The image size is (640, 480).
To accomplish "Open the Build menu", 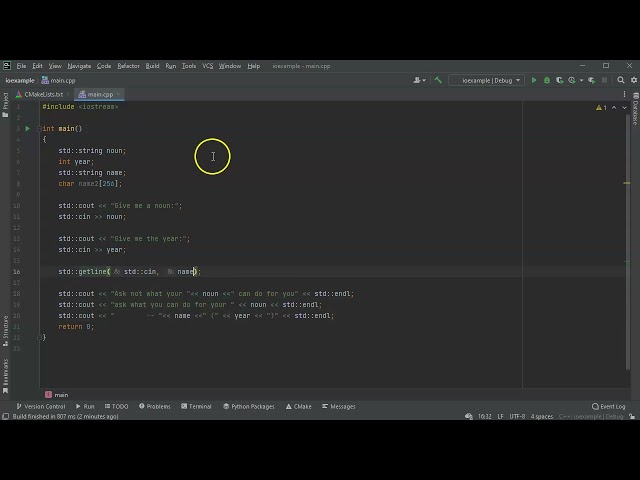I will click(x=152, y=66).
